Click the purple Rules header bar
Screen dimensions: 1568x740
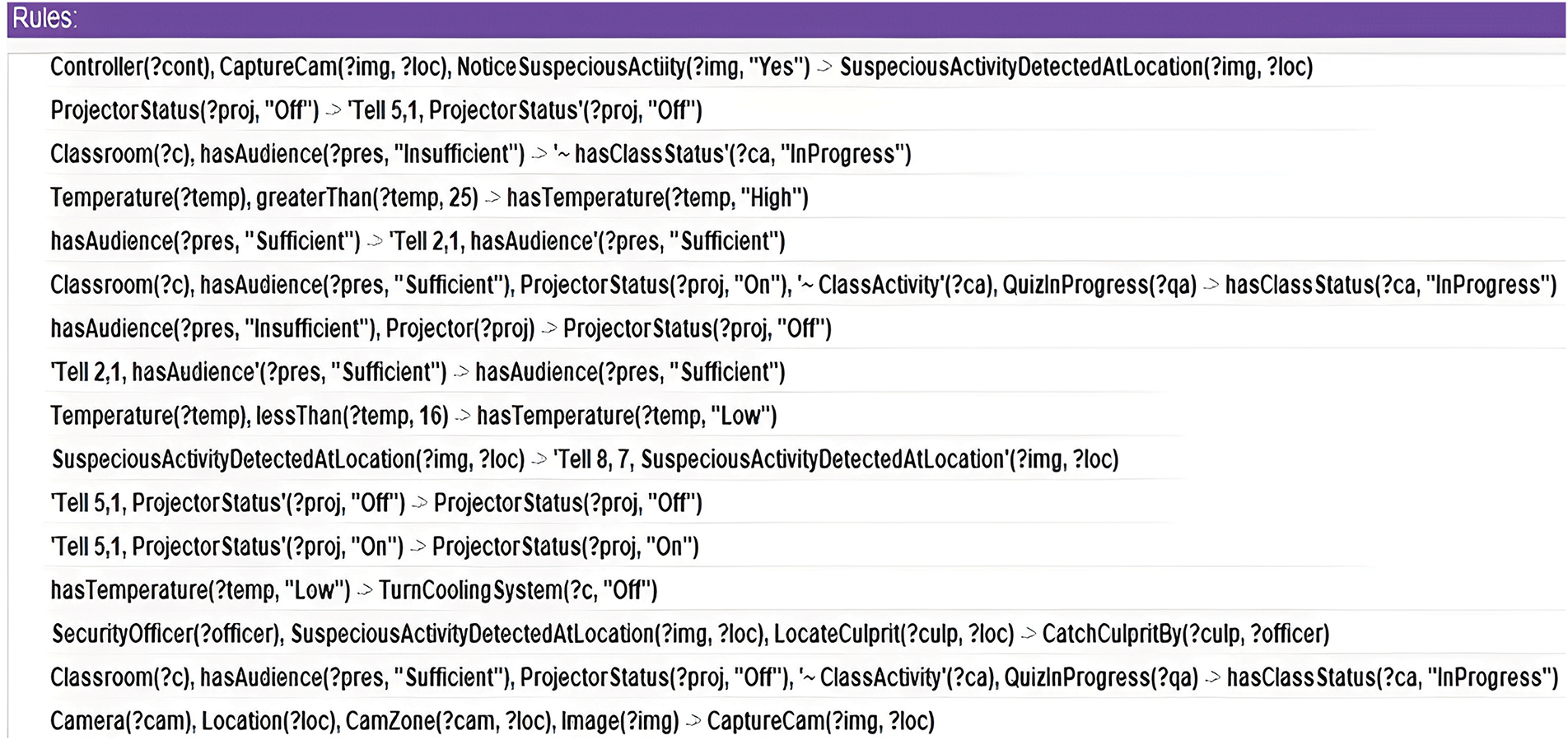point(782,19)
